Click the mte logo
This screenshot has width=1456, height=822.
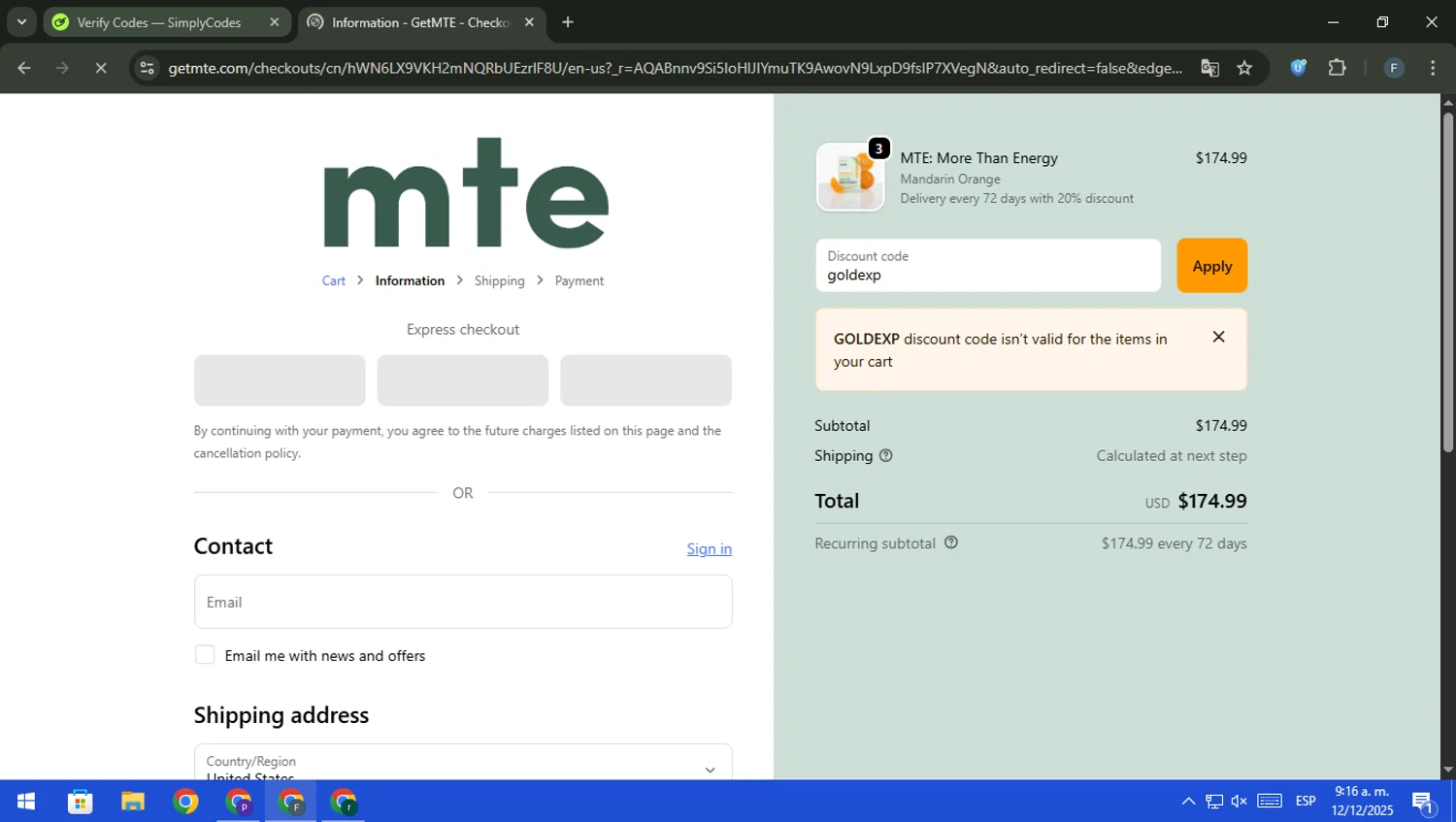click(x=466, y=192)
